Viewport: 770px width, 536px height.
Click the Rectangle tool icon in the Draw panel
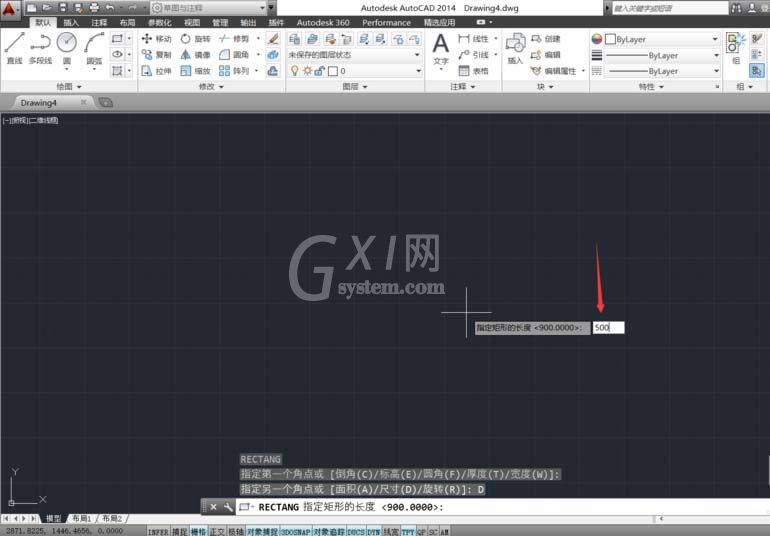pyautogui.click(x=117, y=38)
